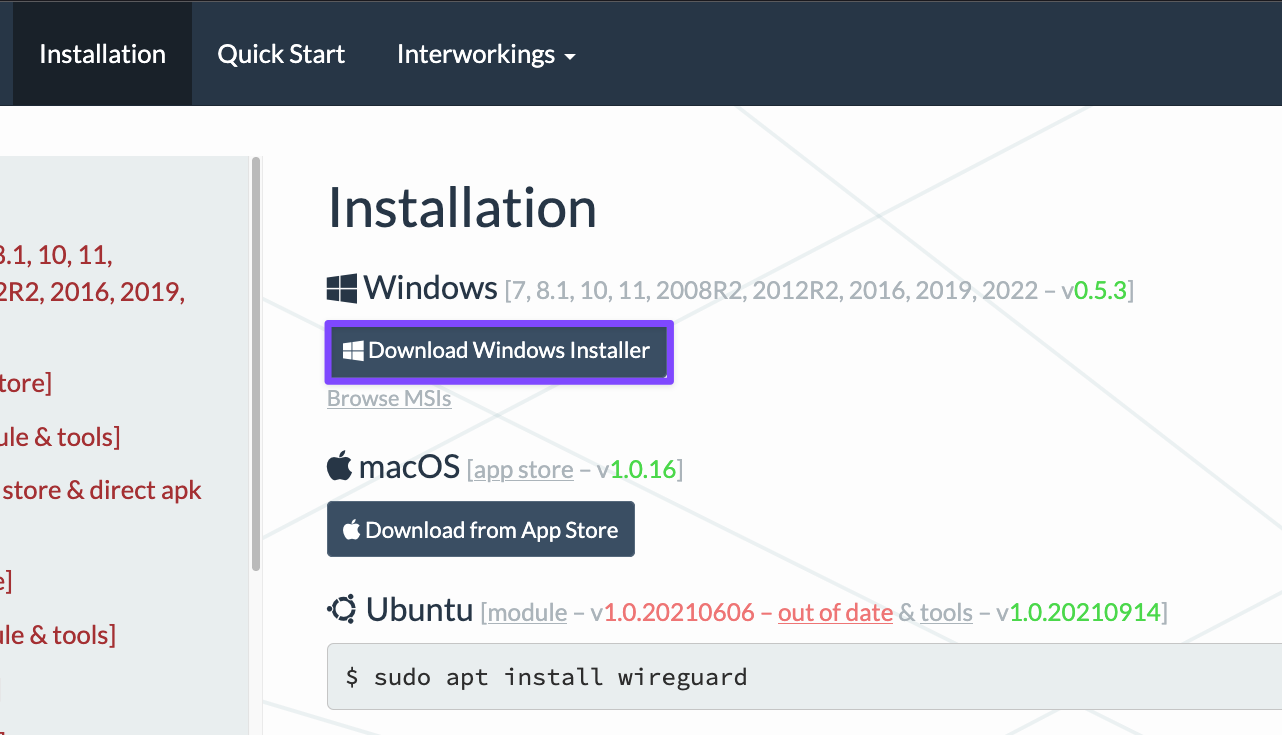
Task: Open the macOS app store link
Action: point(523,469)
